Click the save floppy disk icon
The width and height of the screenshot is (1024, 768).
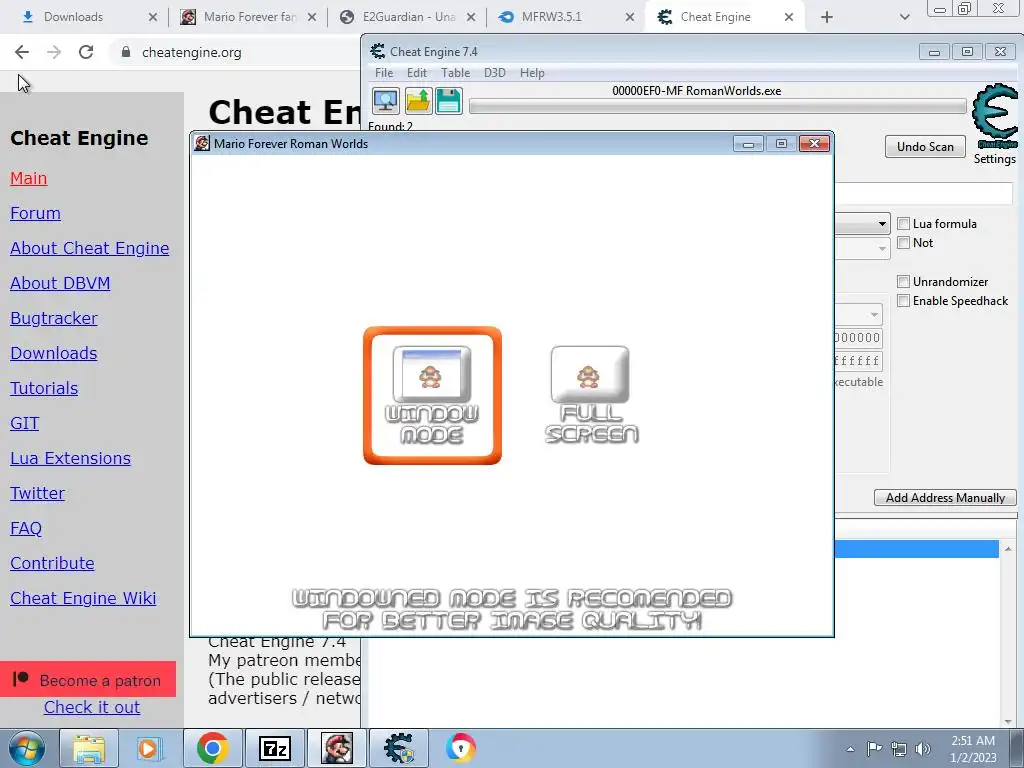pos(449,101)
